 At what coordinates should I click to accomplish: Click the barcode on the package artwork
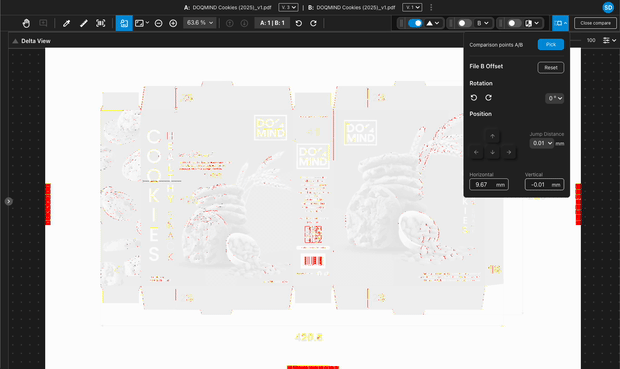coord(313,261)
